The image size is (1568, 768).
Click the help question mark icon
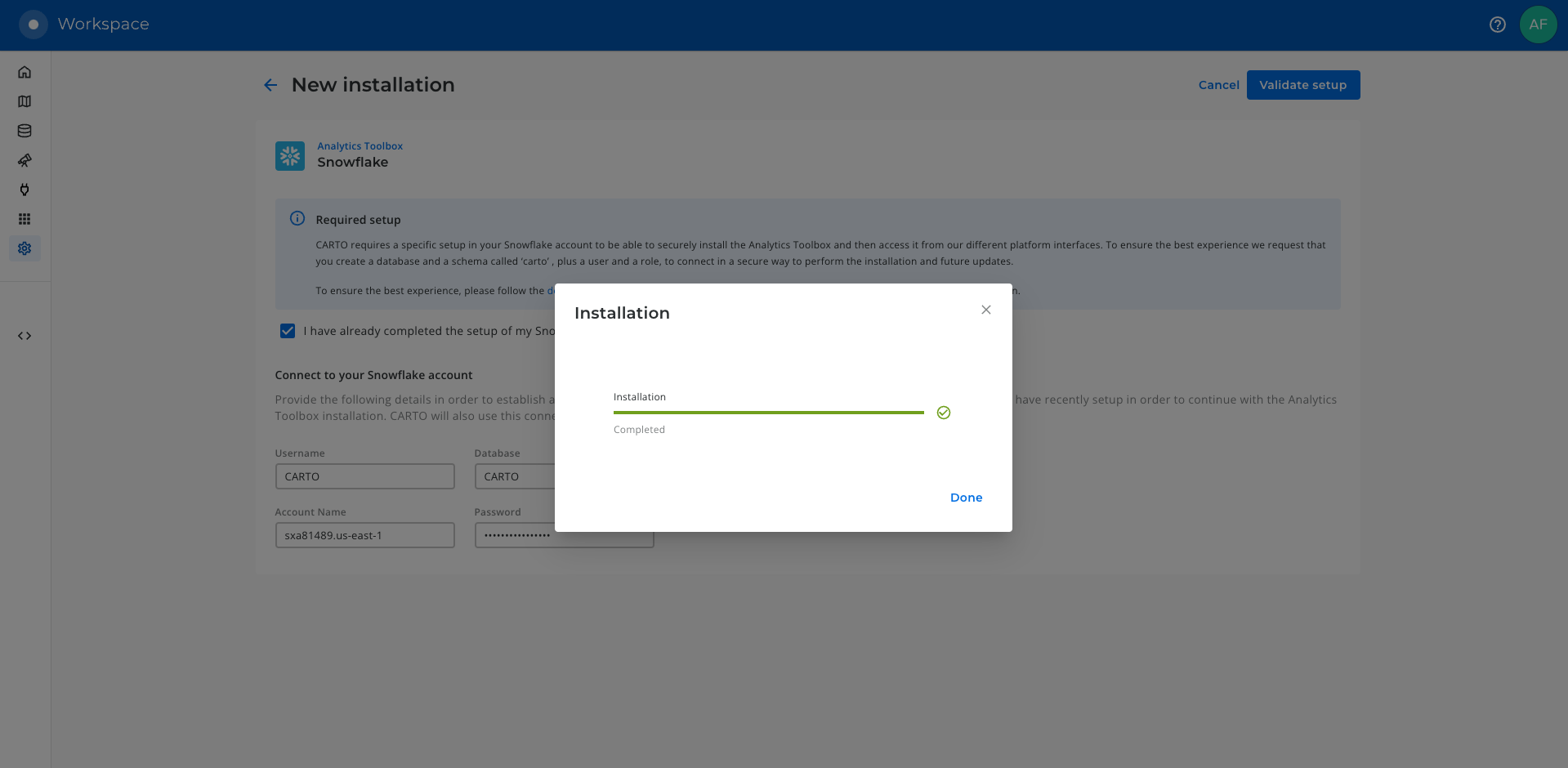point(1497,25)
